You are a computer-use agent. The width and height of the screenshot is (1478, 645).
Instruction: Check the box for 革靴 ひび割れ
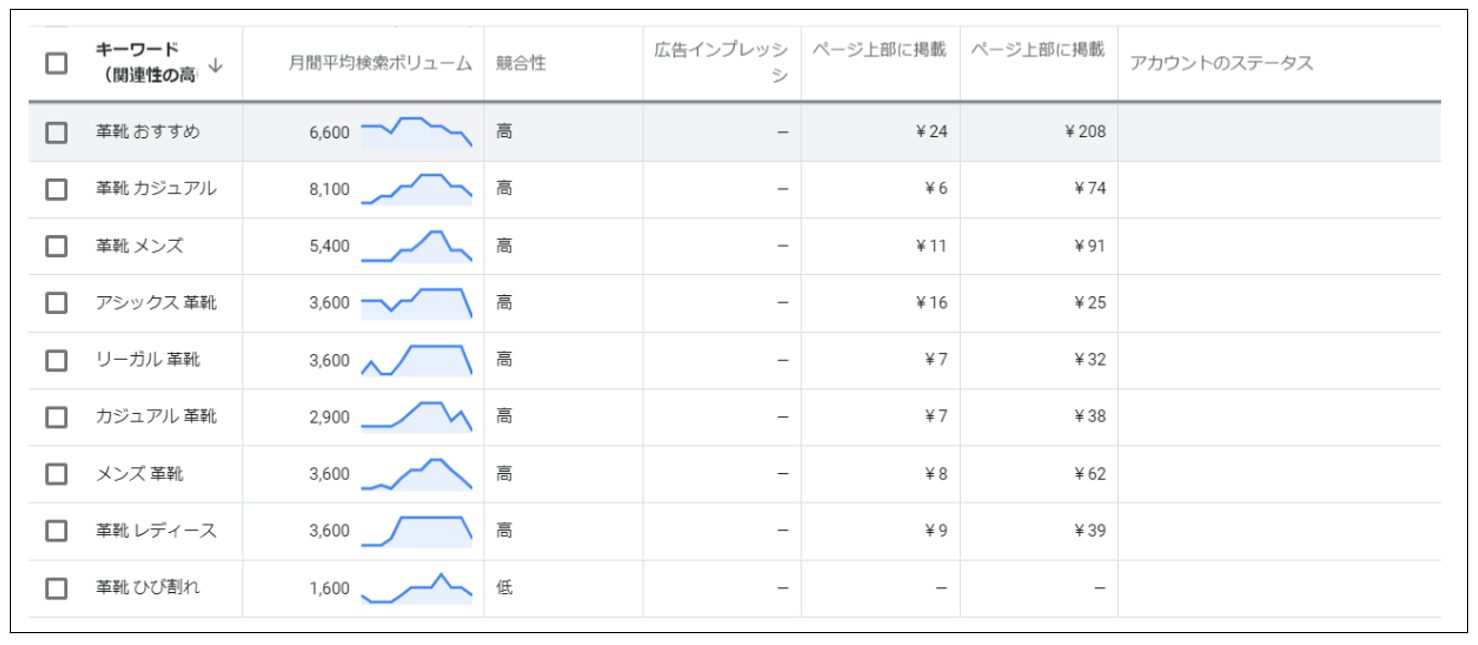(x=57, y=588)
